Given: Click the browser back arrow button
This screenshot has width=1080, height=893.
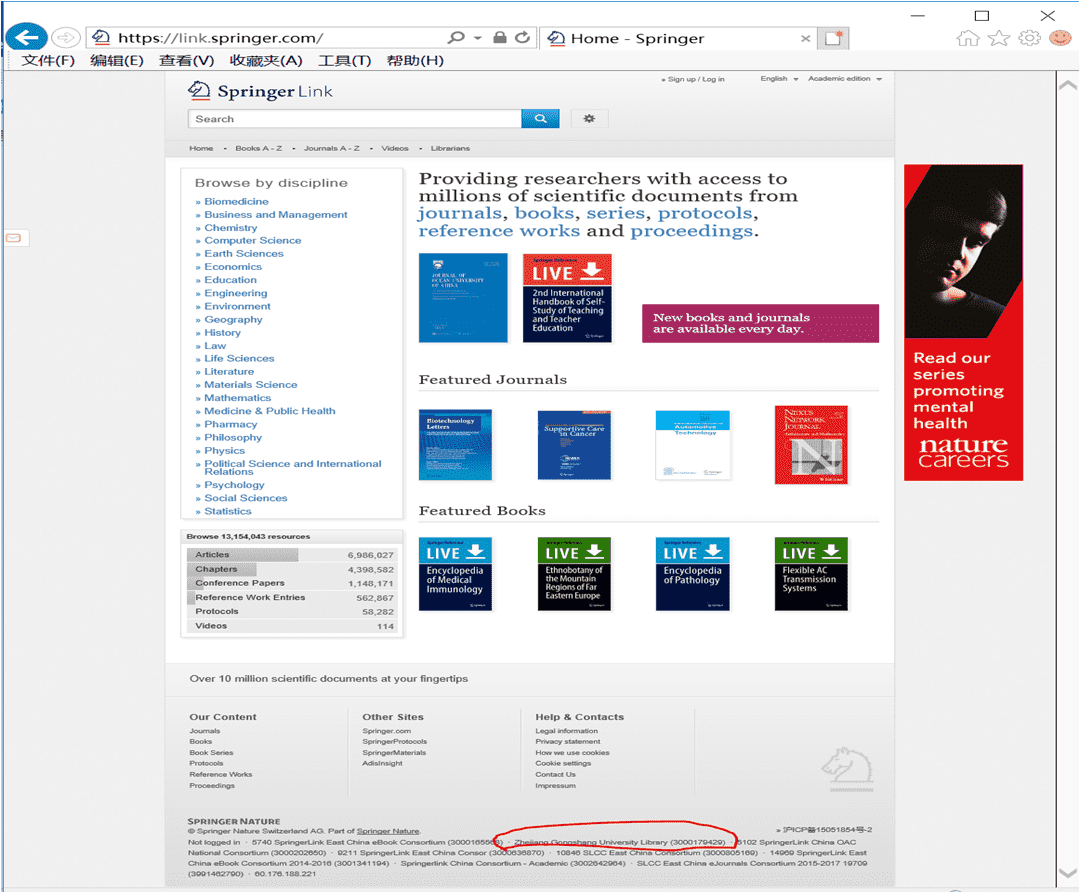Looking at the screenshot, I should tap(27, 38).
